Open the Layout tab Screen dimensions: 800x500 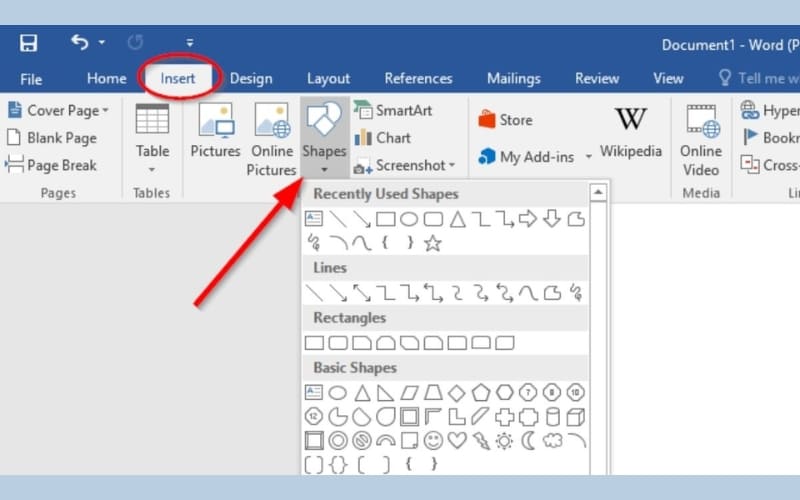(x=329, y=79)
